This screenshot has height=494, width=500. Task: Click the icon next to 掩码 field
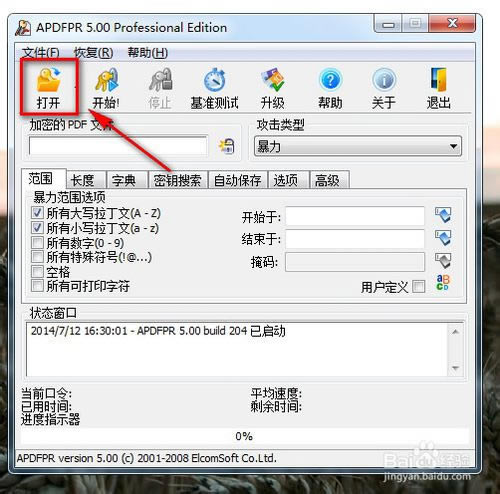[x=443, y=261]
